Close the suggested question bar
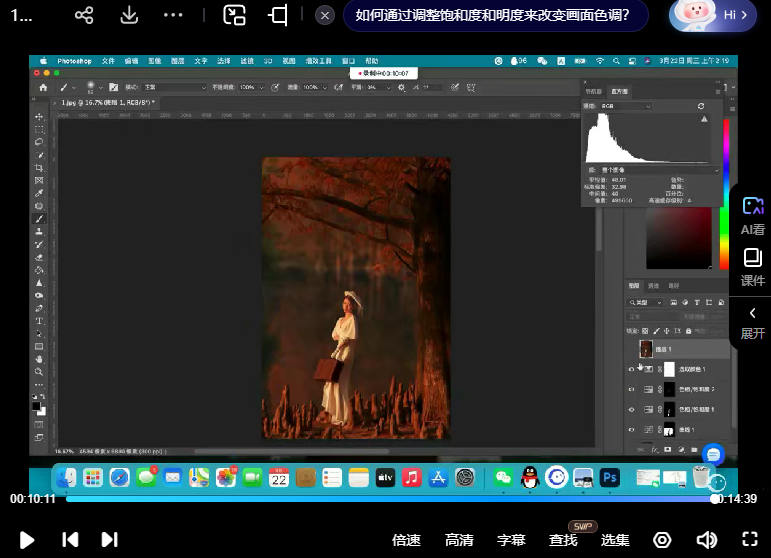This screenshot has height=558, width=771. click(x=325, y=16)
